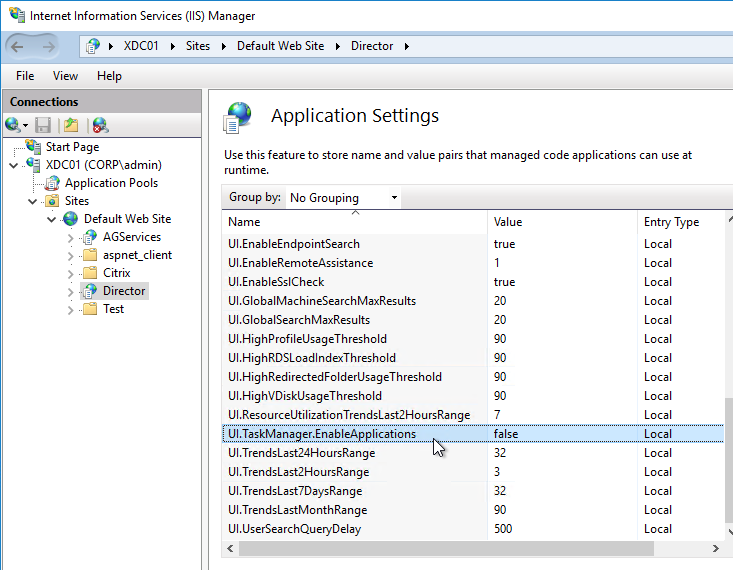Viewport: 733px width, 570px height.
Task: Expand the Test node
Action: point(71,310)
